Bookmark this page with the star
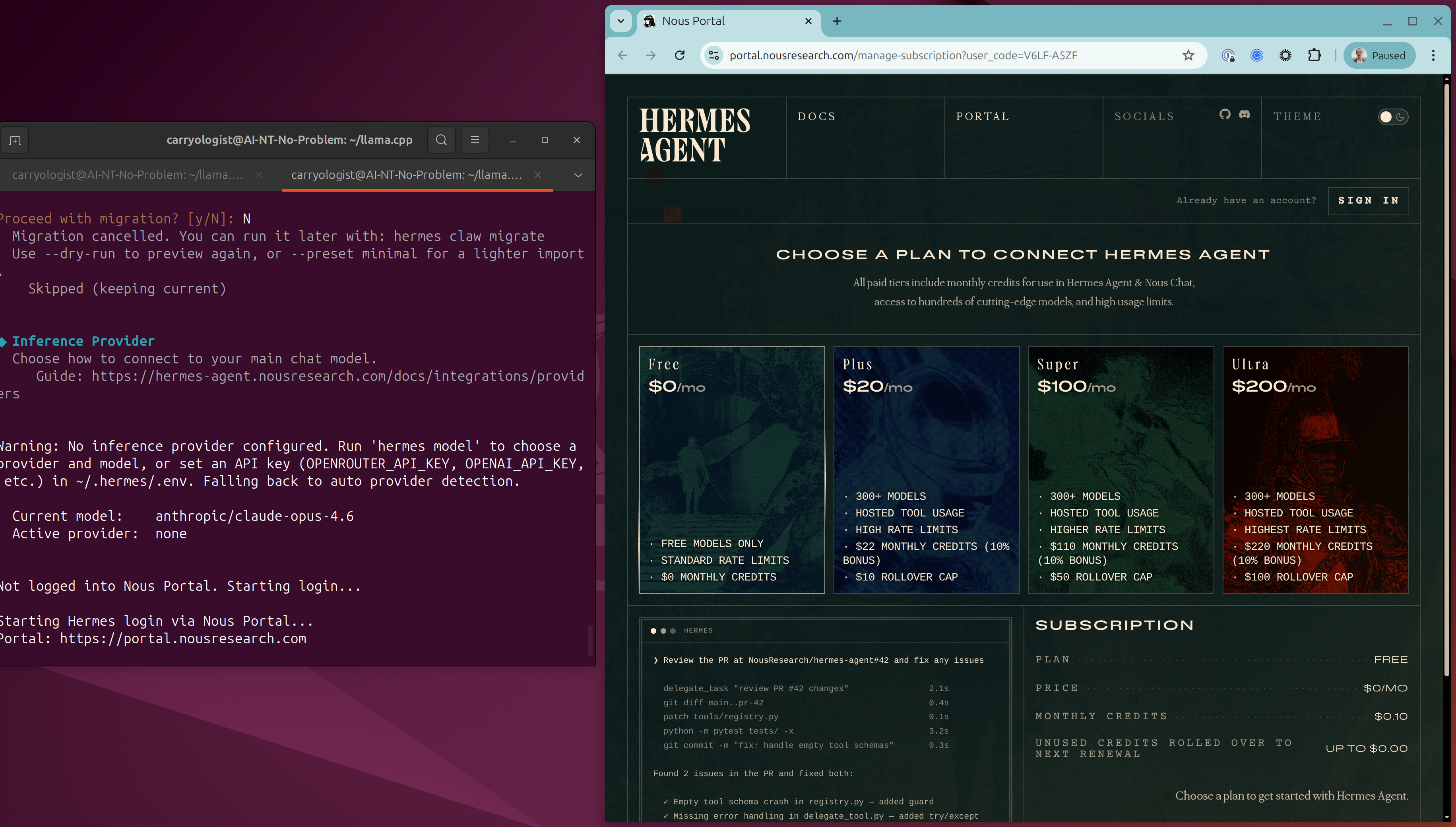This screenshot has height=827, width=1456. pos(1188,55)
